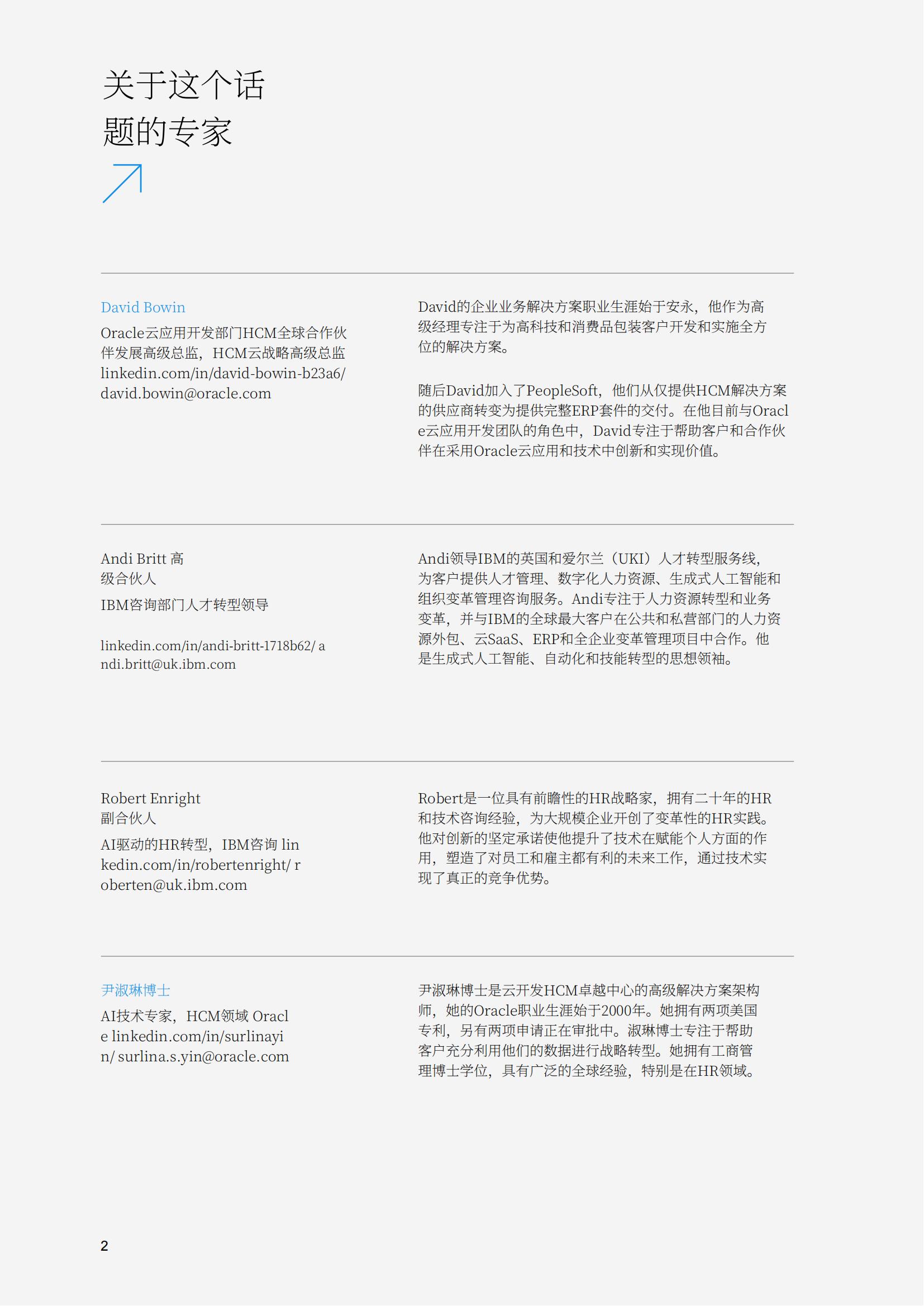Click line AI驱动的HR转型，IBM咨询 lin
This screenshot has width=924, height=1306.
(199, 845)
